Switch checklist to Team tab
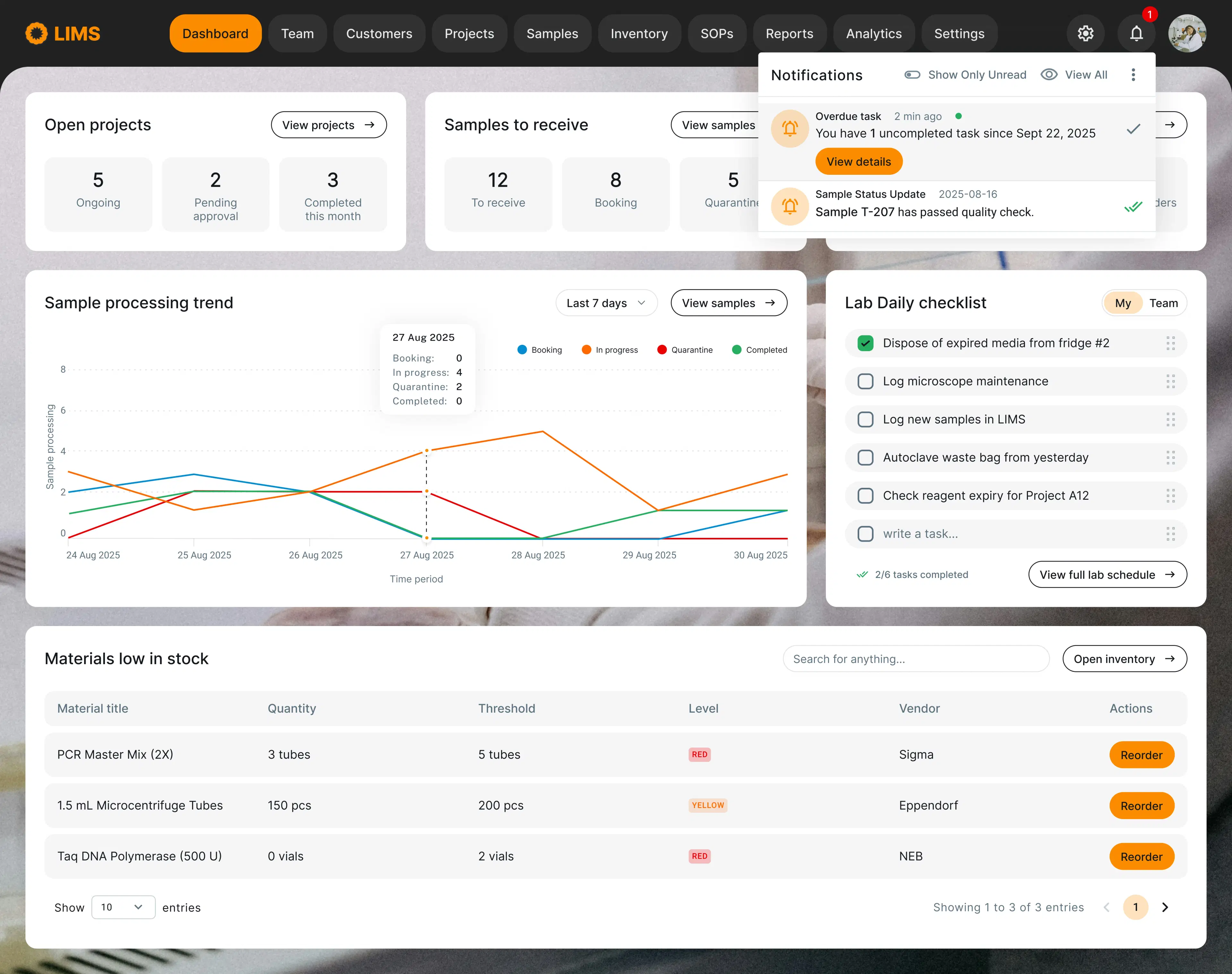 1163,303
